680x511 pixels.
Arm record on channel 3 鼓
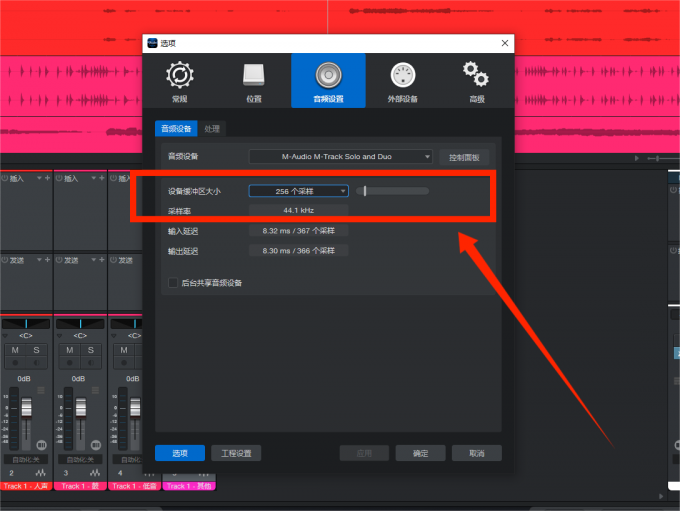[x=69, y=363]
